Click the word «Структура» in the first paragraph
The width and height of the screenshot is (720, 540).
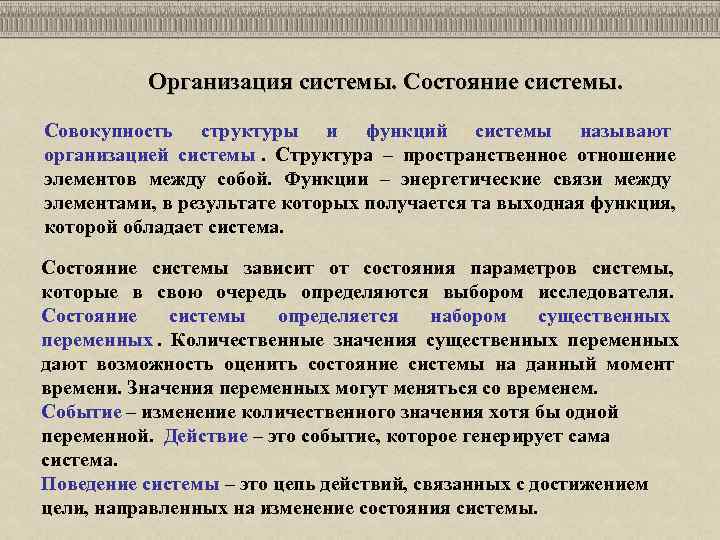324,156
